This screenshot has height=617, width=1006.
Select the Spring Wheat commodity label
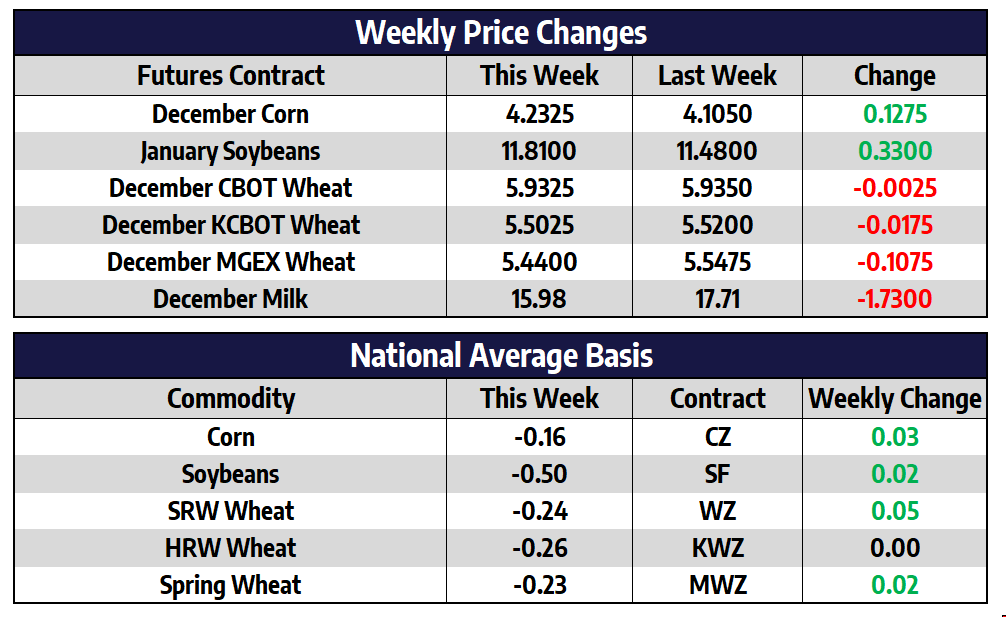231,585
